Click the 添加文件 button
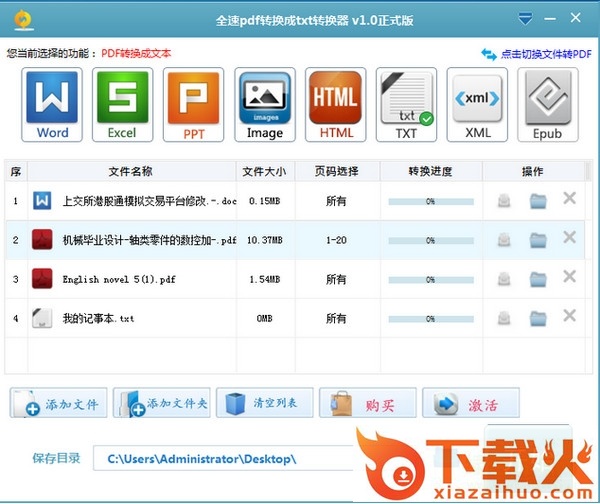This screenshot has width=600, height=504. click(x=59, y=404)
